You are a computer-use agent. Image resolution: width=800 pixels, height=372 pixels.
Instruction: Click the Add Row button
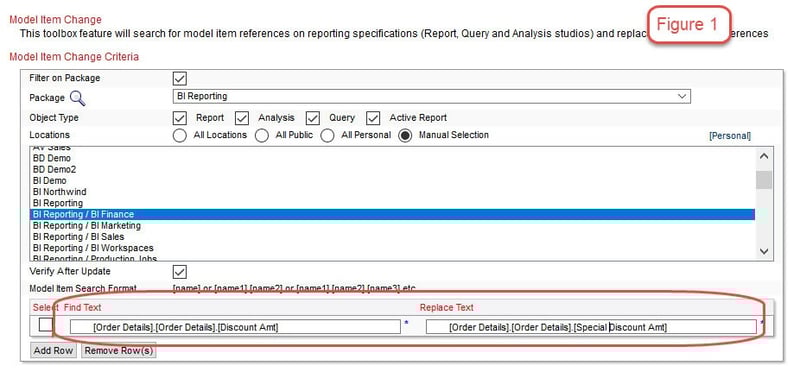click(54, 351)
